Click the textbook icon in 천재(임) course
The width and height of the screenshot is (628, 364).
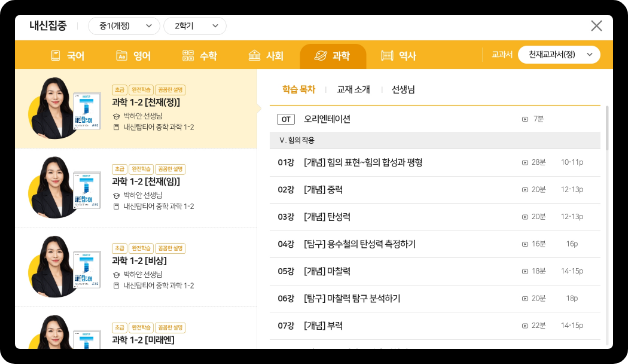point(116,207)
